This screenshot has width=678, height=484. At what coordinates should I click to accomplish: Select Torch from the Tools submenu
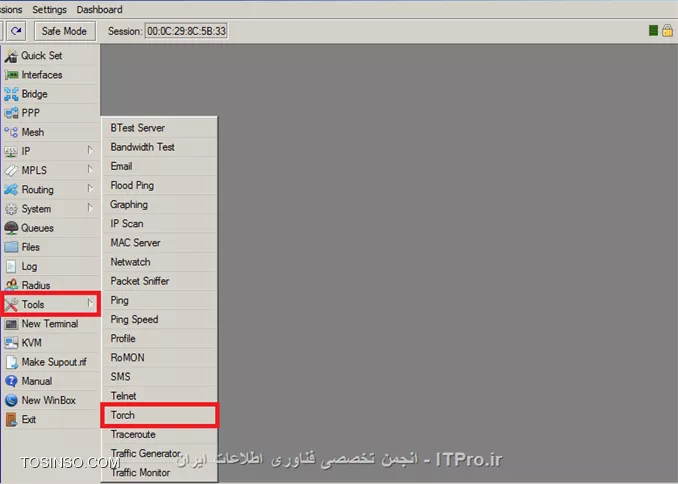[160, 415]
